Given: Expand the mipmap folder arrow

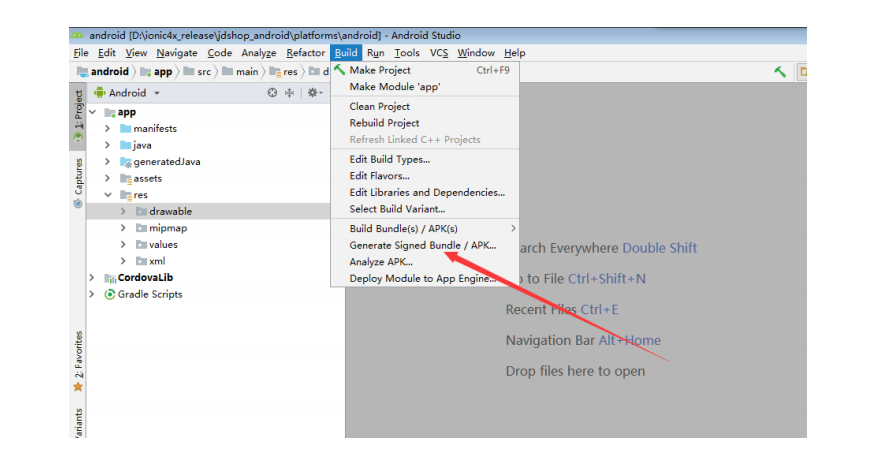Looking at the screenshot, I should point(123,229).
